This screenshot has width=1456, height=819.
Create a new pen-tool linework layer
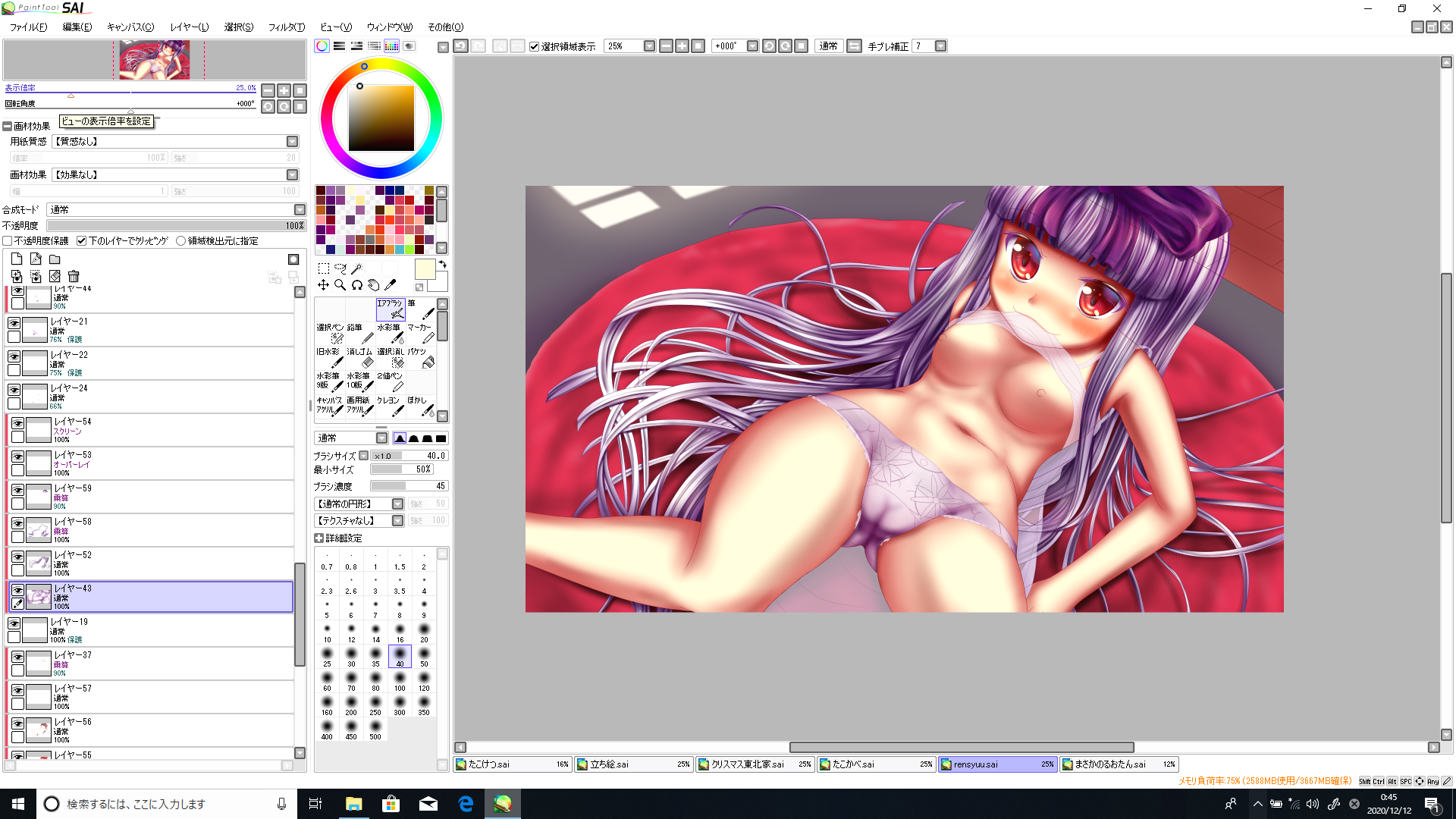[36, 259]
